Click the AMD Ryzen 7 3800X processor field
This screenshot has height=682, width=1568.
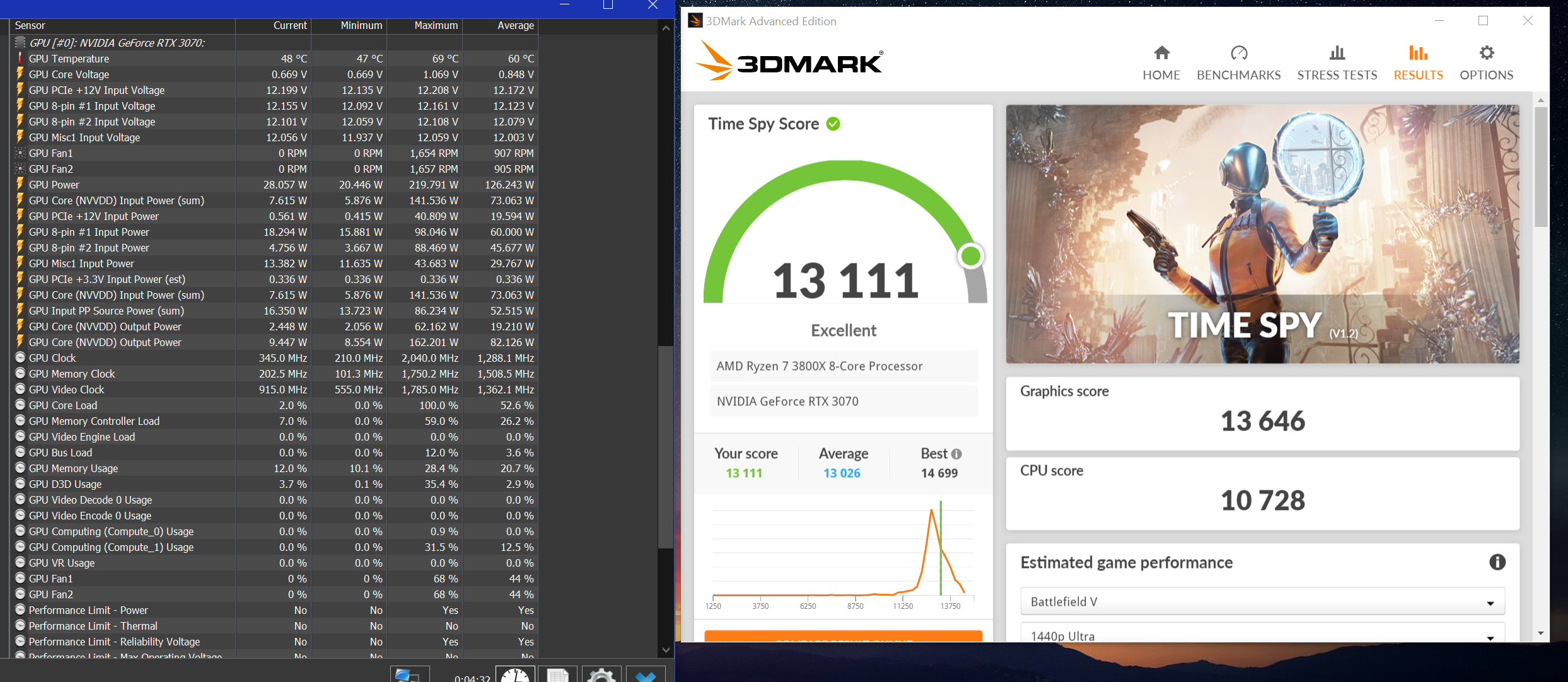pyautogui.click(x=844, y=366)
